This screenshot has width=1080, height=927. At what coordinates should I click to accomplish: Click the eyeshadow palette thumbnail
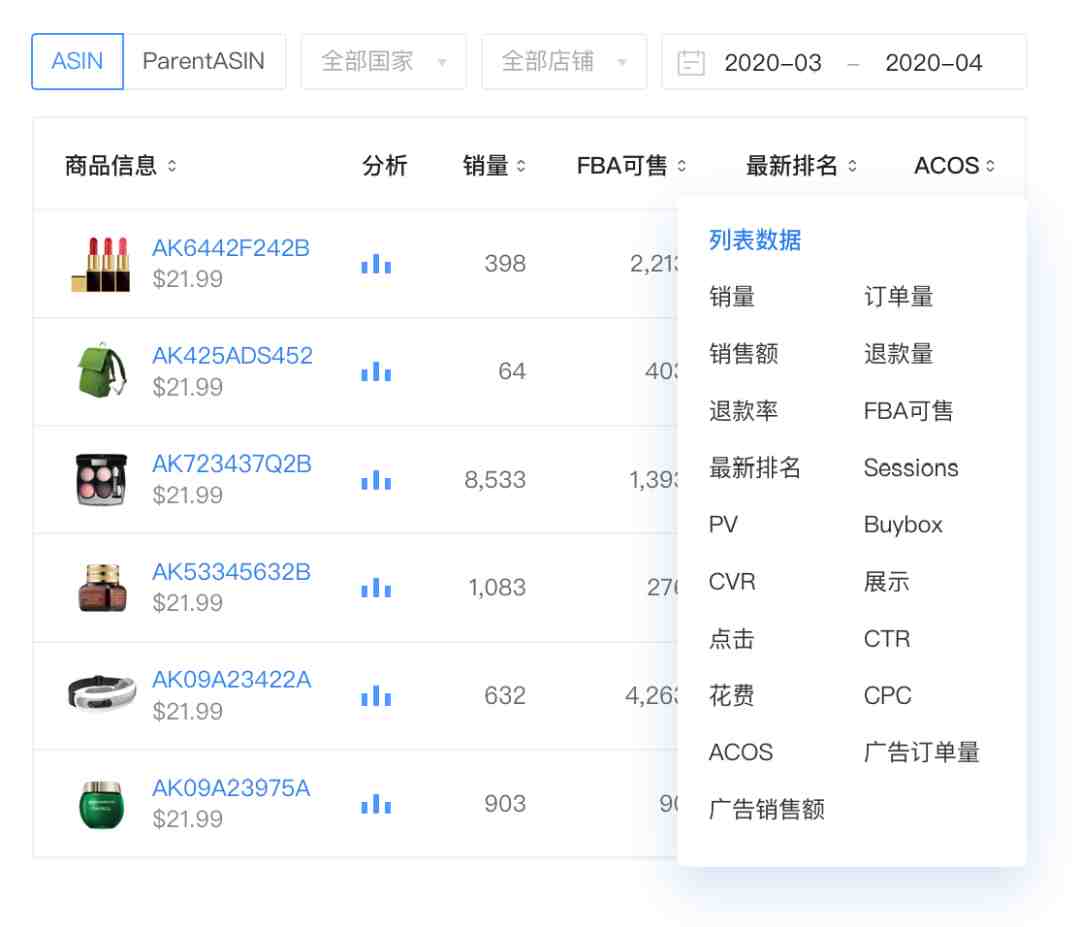coord(101,479)
